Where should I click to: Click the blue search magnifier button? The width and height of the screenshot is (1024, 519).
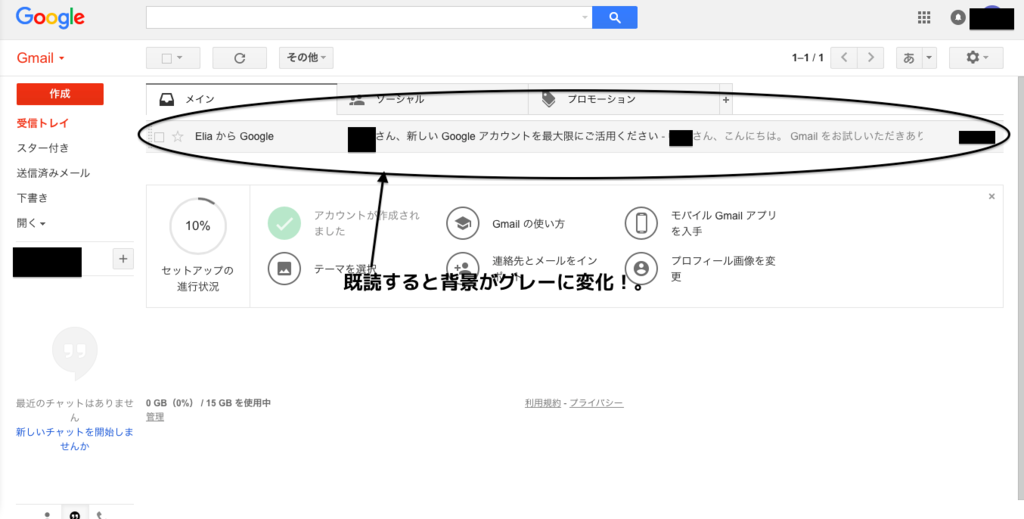615,18
